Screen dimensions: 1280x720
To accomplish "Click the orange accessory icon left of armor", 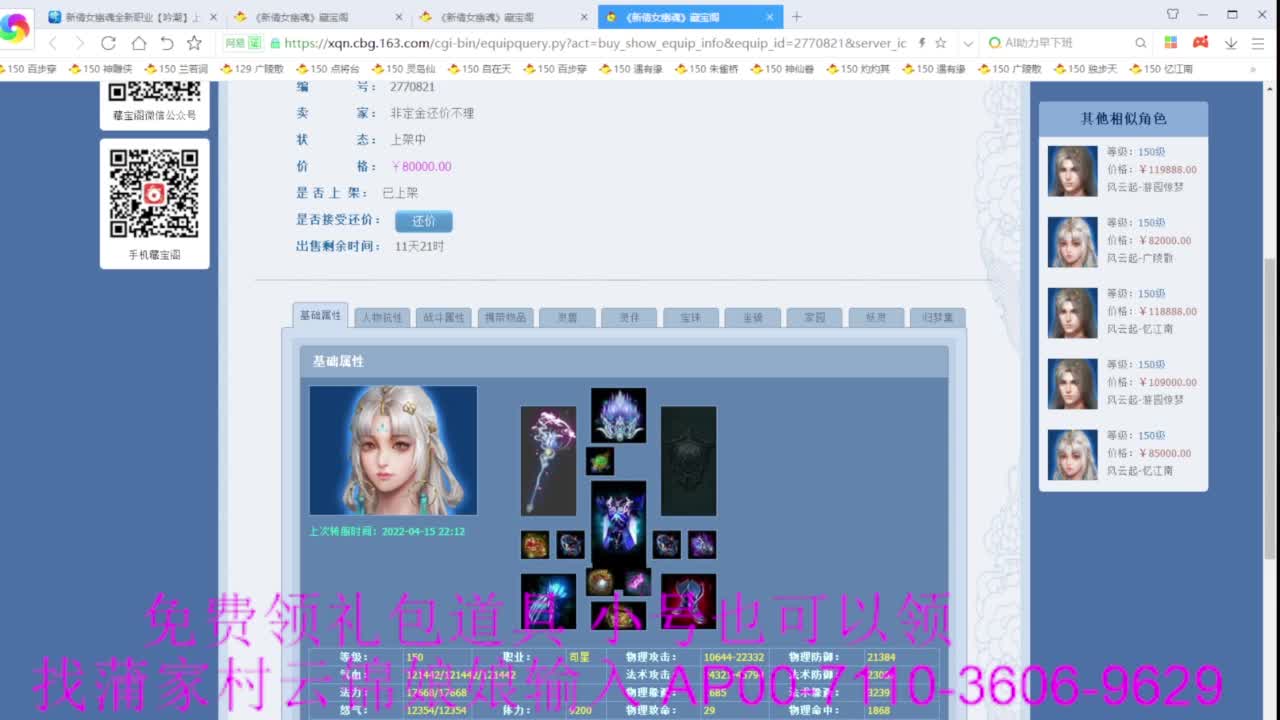I will (x=535, y=544).
